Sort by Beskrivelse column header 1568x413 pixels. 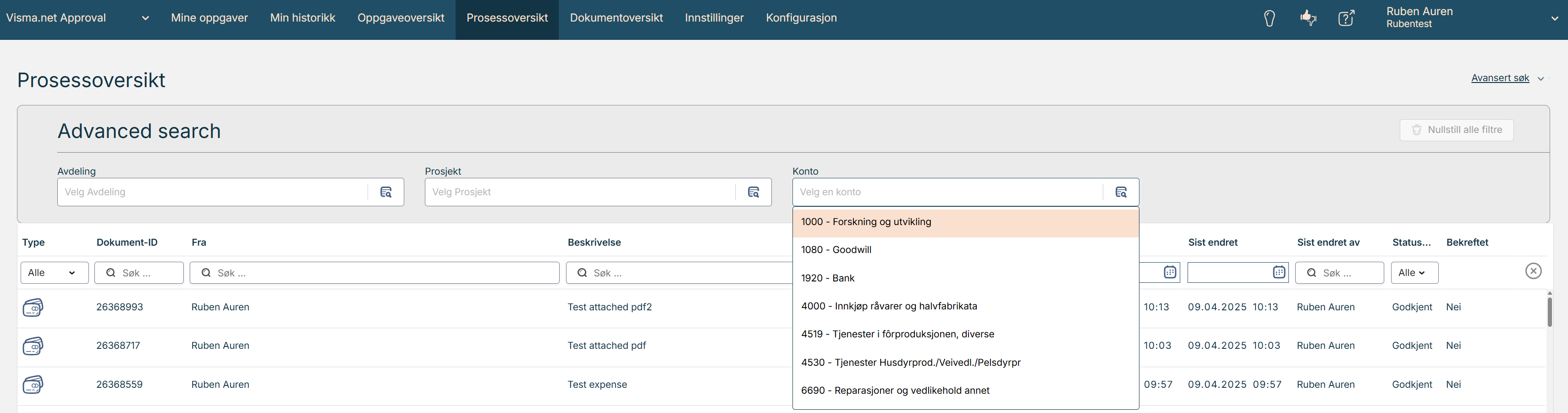tap(594, 242)
